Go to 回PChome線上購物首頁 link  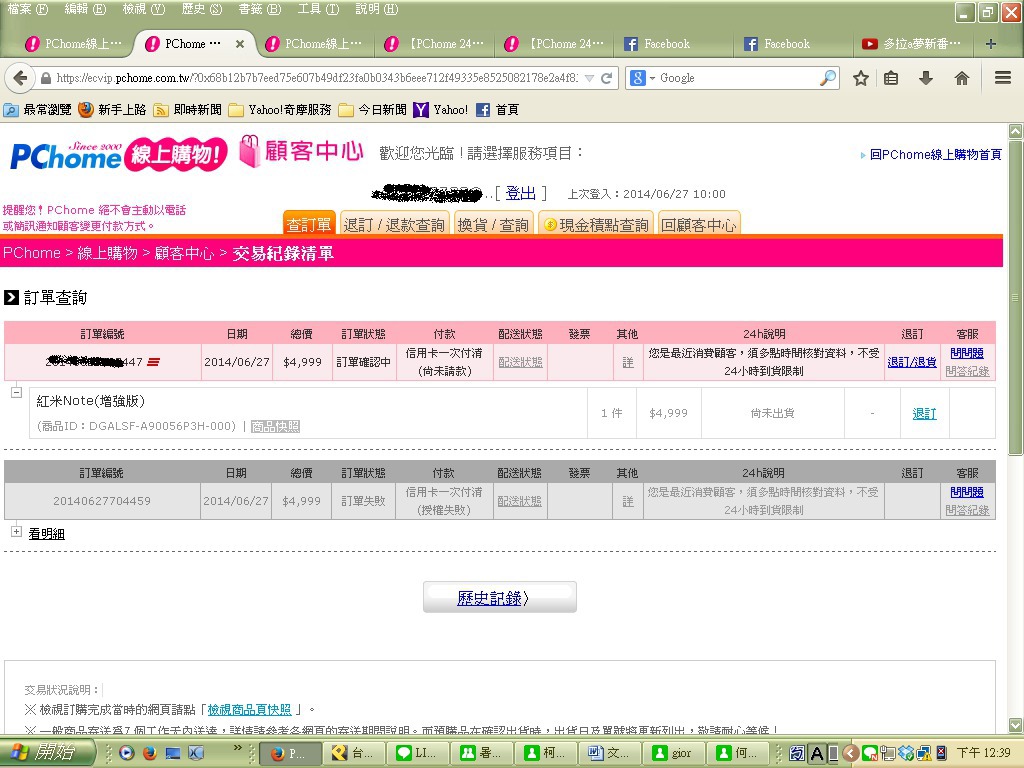(935, 155)
